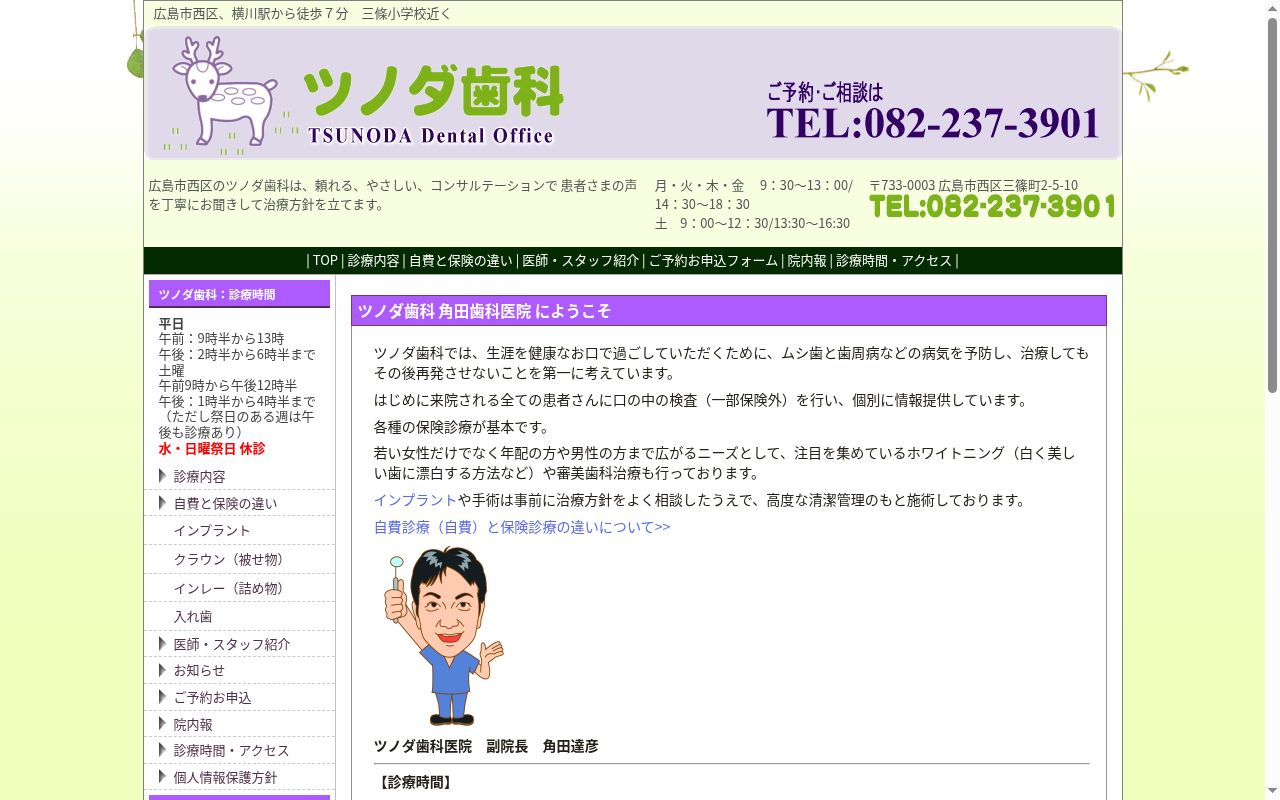Open sidebar link 個人情報保護方針
1280x800 pixels.
[225, 778]
